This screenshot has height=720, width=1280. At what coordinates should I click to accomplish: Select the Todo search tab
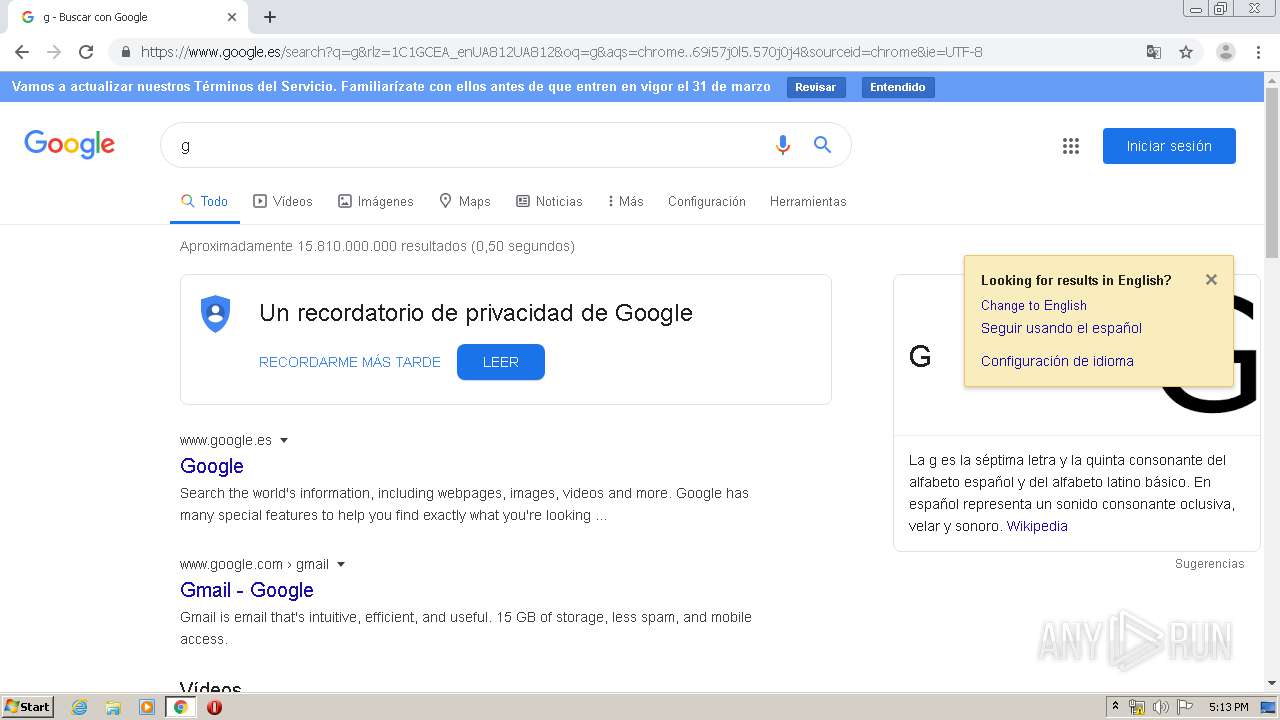tap(205, 201)
